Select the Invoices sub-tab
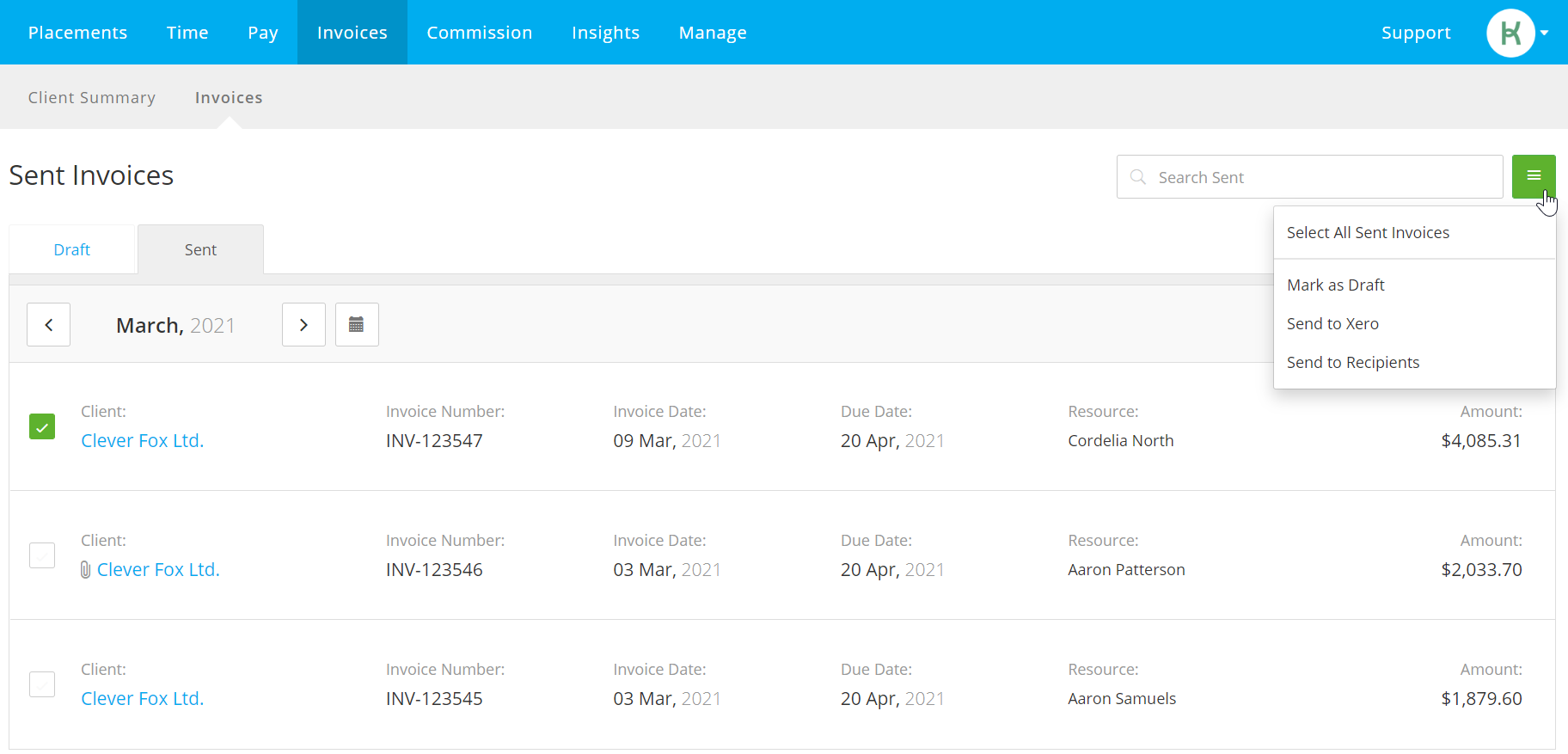Screen dimensions: 1568x754 [229, 98]
